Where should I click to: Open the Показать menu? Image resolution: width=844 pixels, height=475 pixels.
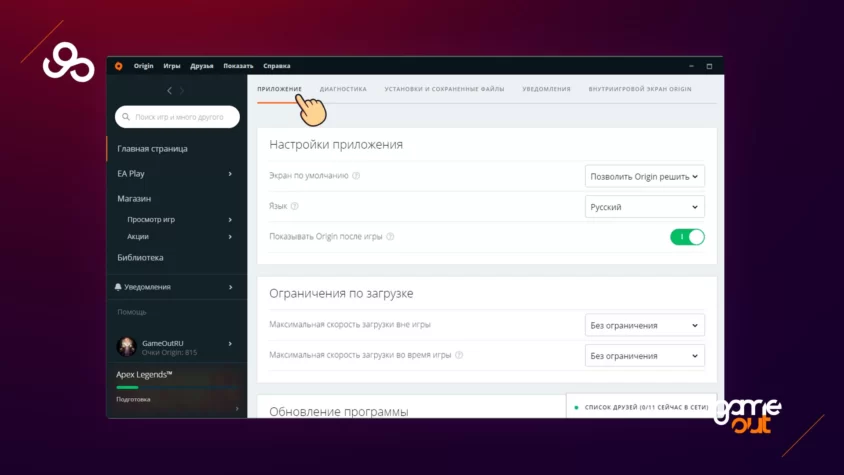click(x=238, y=66)
